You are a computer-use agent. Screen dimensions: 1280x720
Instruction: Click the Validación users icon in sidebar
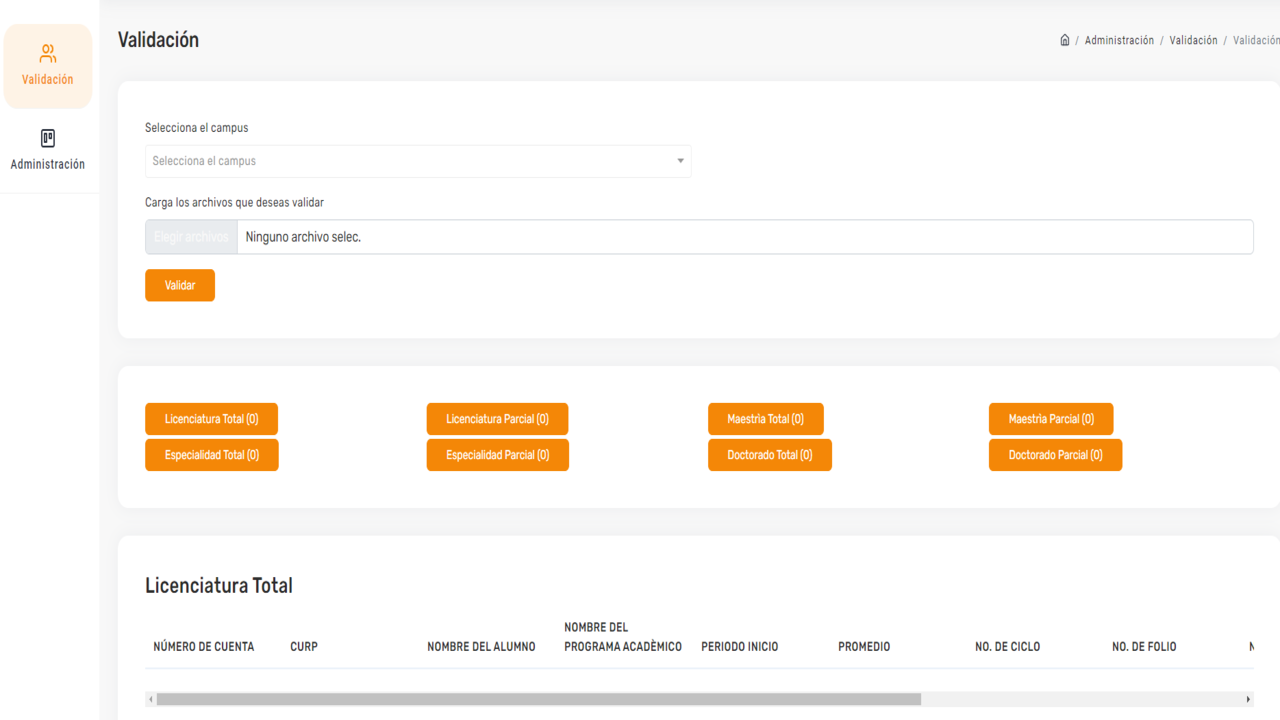47,54
